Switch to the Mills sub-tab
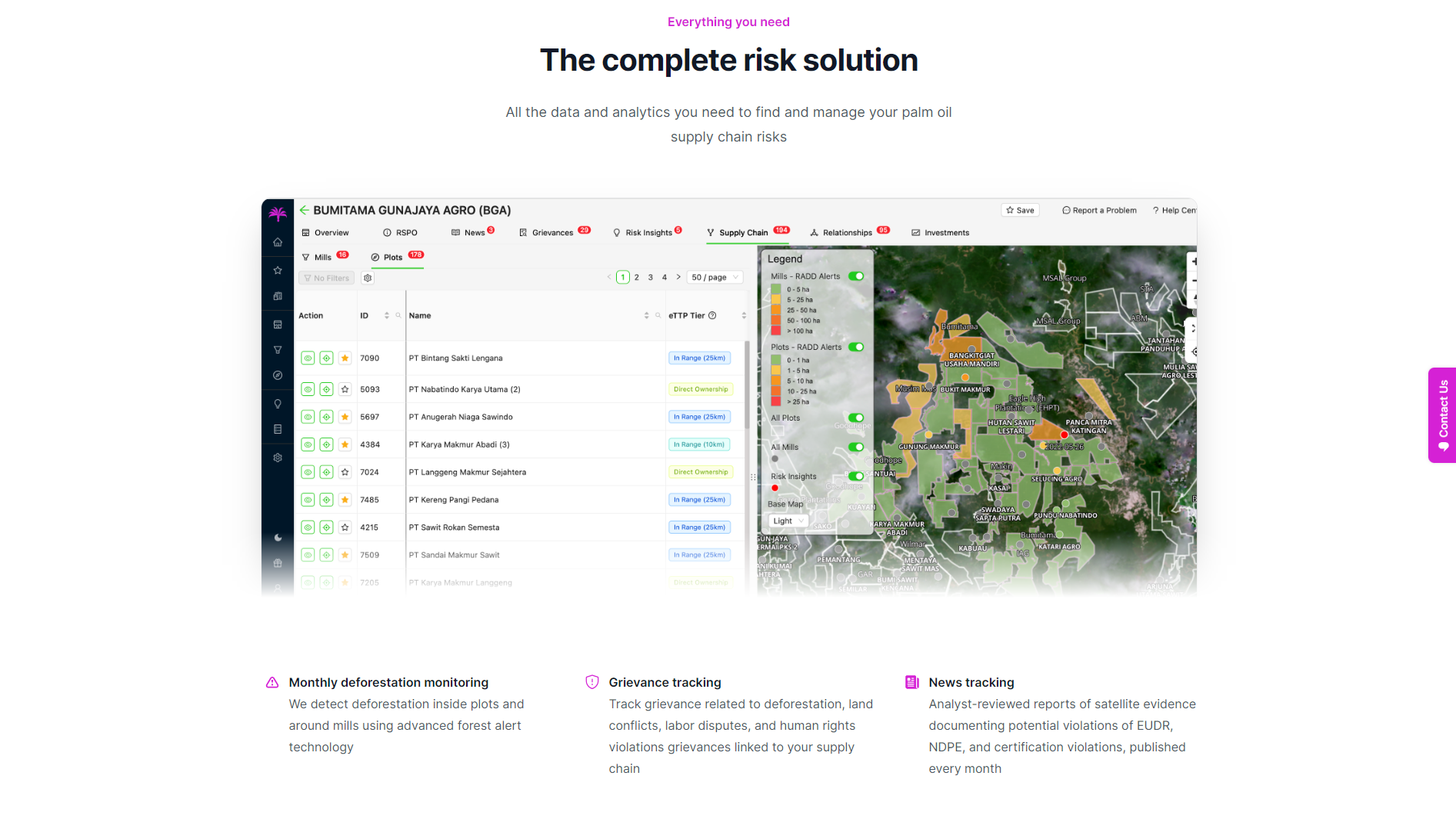Image resolution: width=1456 pixels, height=829 pixels. click(325, 257)
